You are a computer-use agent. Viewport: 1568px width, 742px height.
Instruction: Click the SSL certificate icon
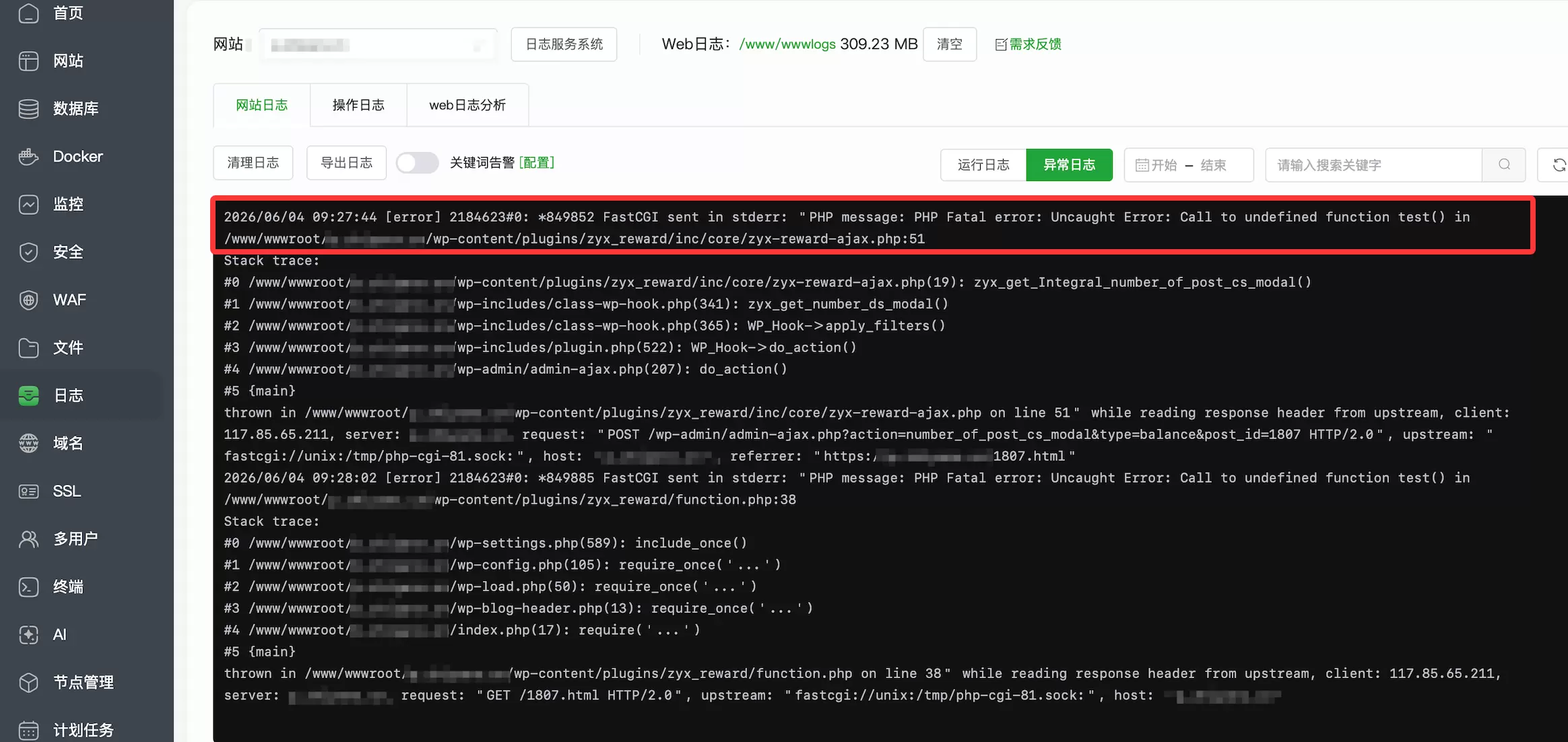[x=28, y=492]
